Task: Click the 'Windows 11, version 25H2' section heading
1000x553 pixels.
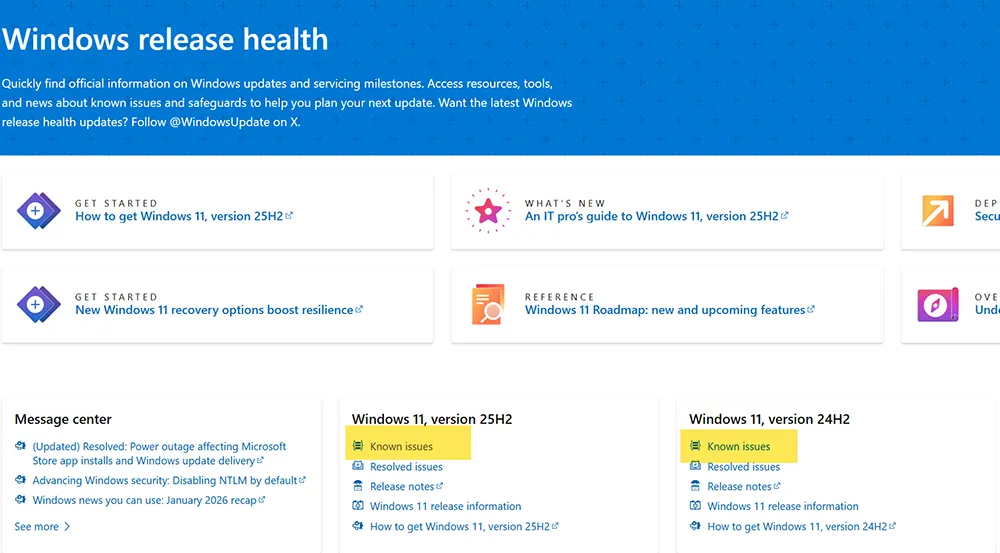Action: coord(432,419)
